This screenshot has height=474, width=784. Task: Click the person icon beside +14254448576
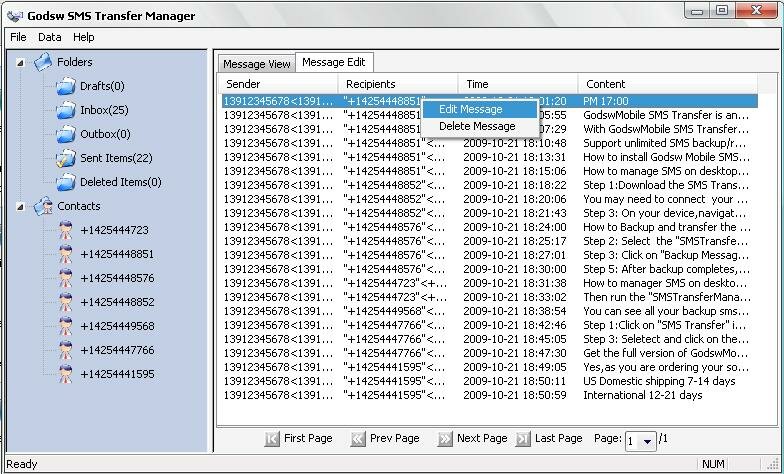[66, 278]
